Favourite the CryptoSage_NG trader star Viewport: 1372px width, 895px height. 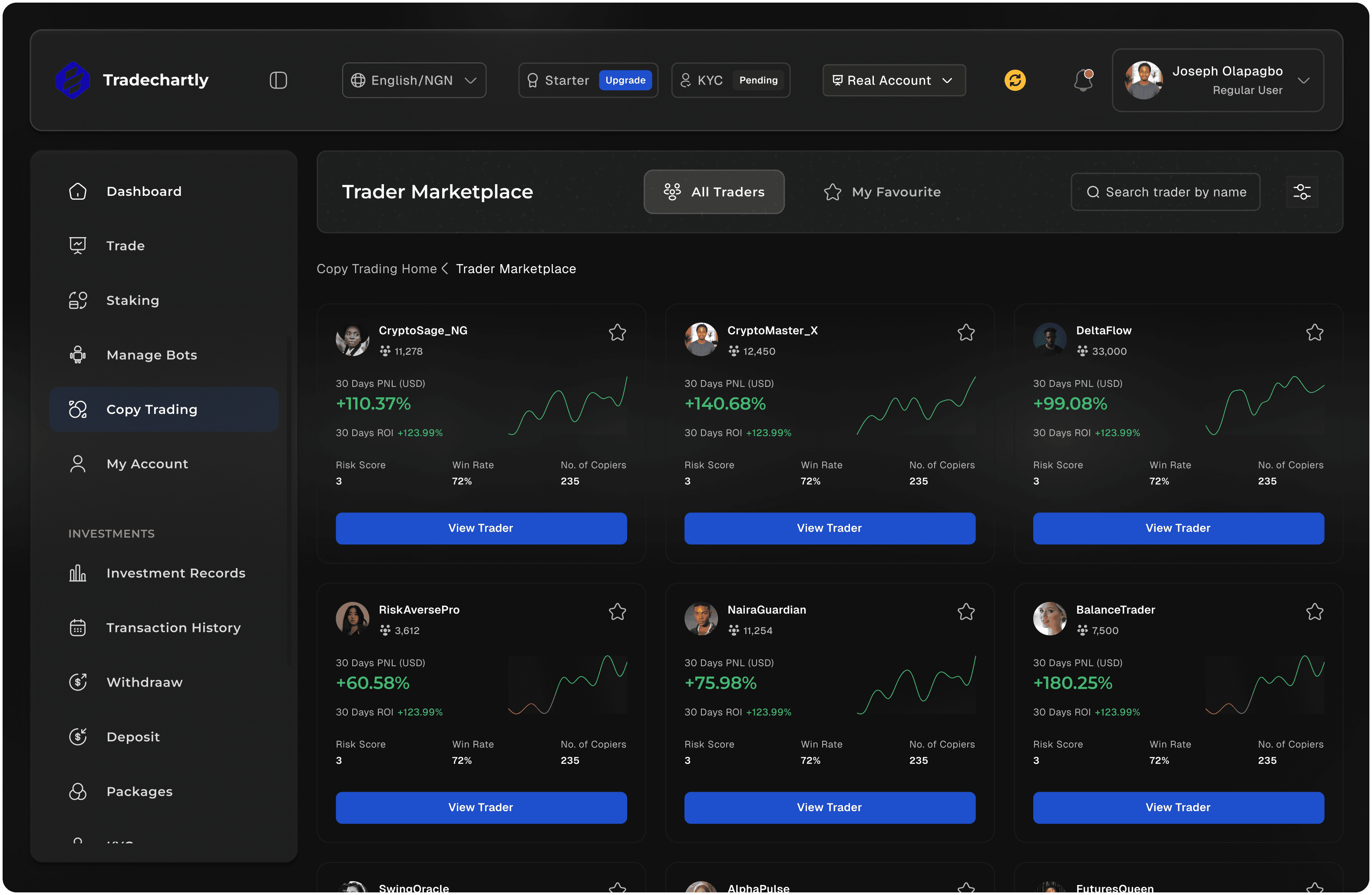click(617, 333)
